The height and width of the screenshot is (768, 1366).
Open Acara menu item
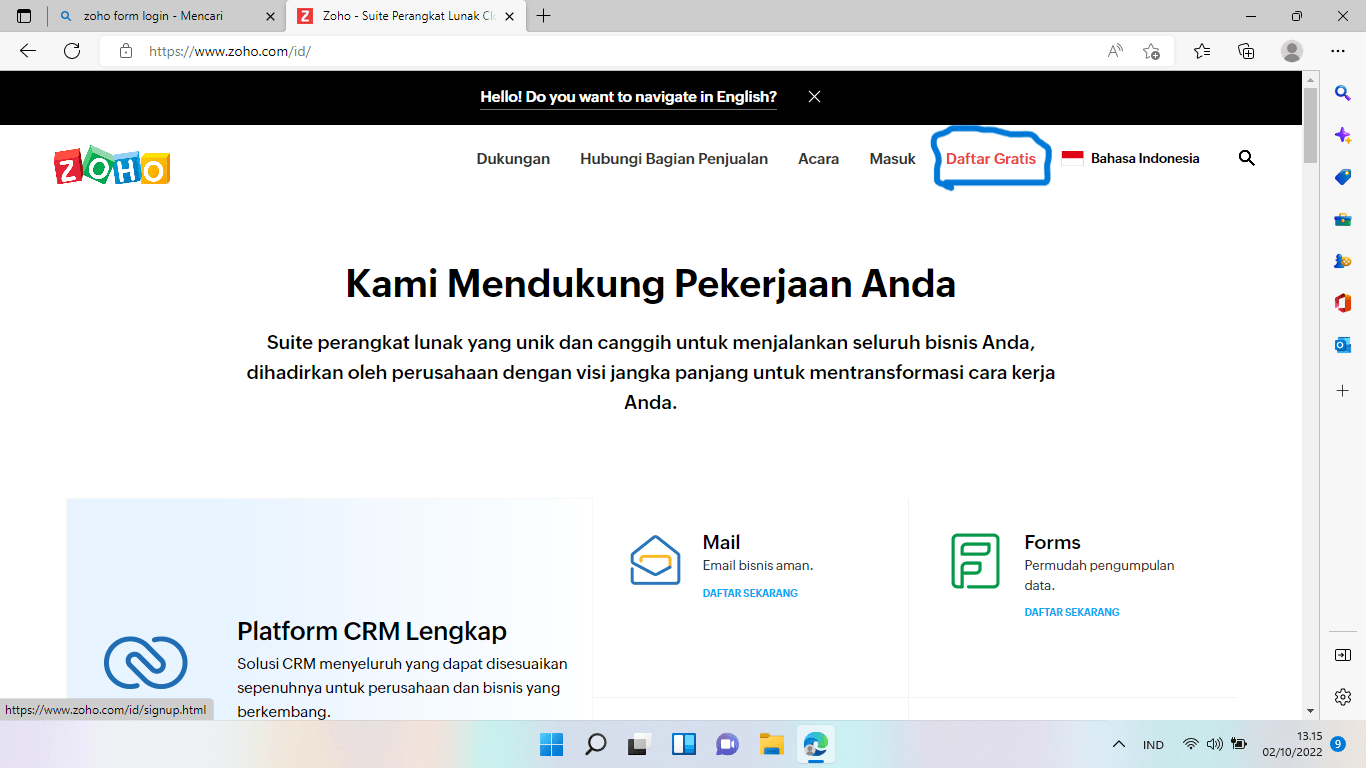click(818, 158)
